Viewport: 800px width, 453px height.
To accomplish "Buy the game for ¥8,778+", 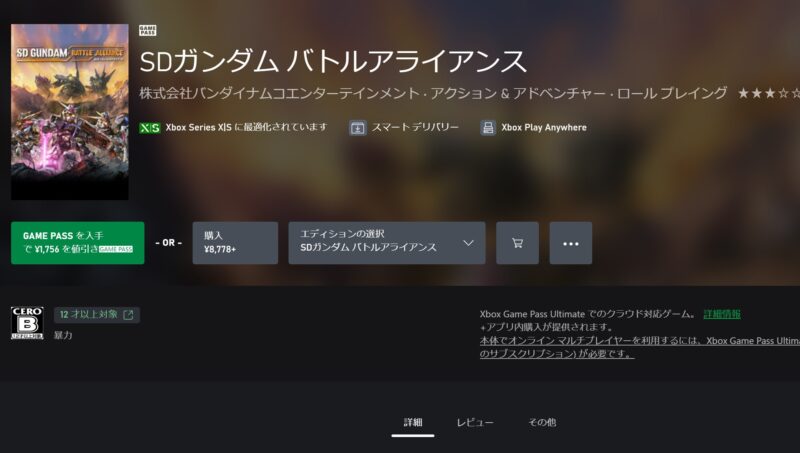I will (x=235, y=243).
